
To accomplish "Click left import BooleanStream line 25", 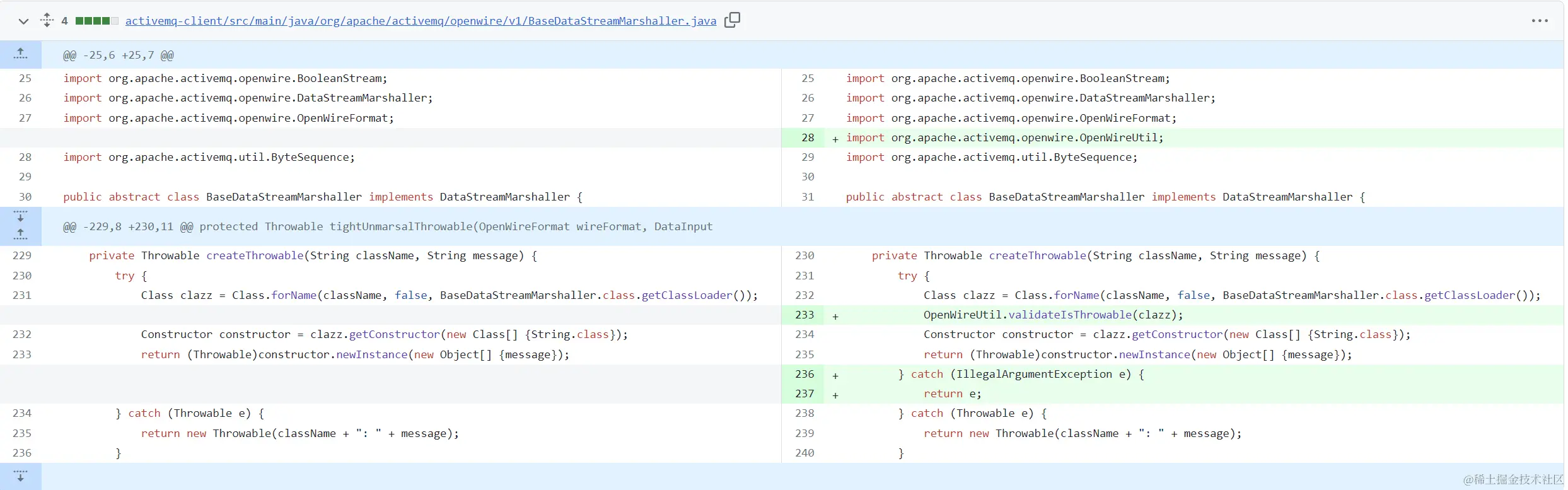I will (x=225, y=78).
